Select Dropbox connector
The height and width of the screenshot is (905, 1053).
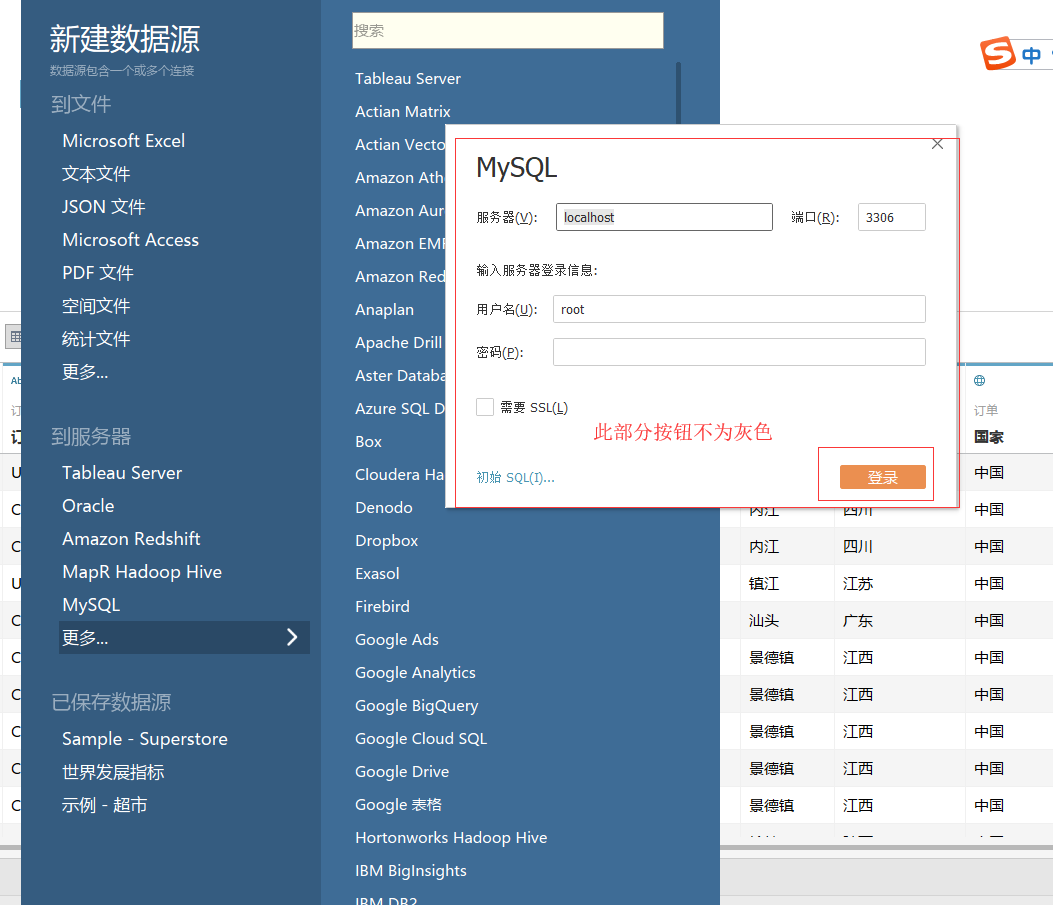click(x=386, y=540)
